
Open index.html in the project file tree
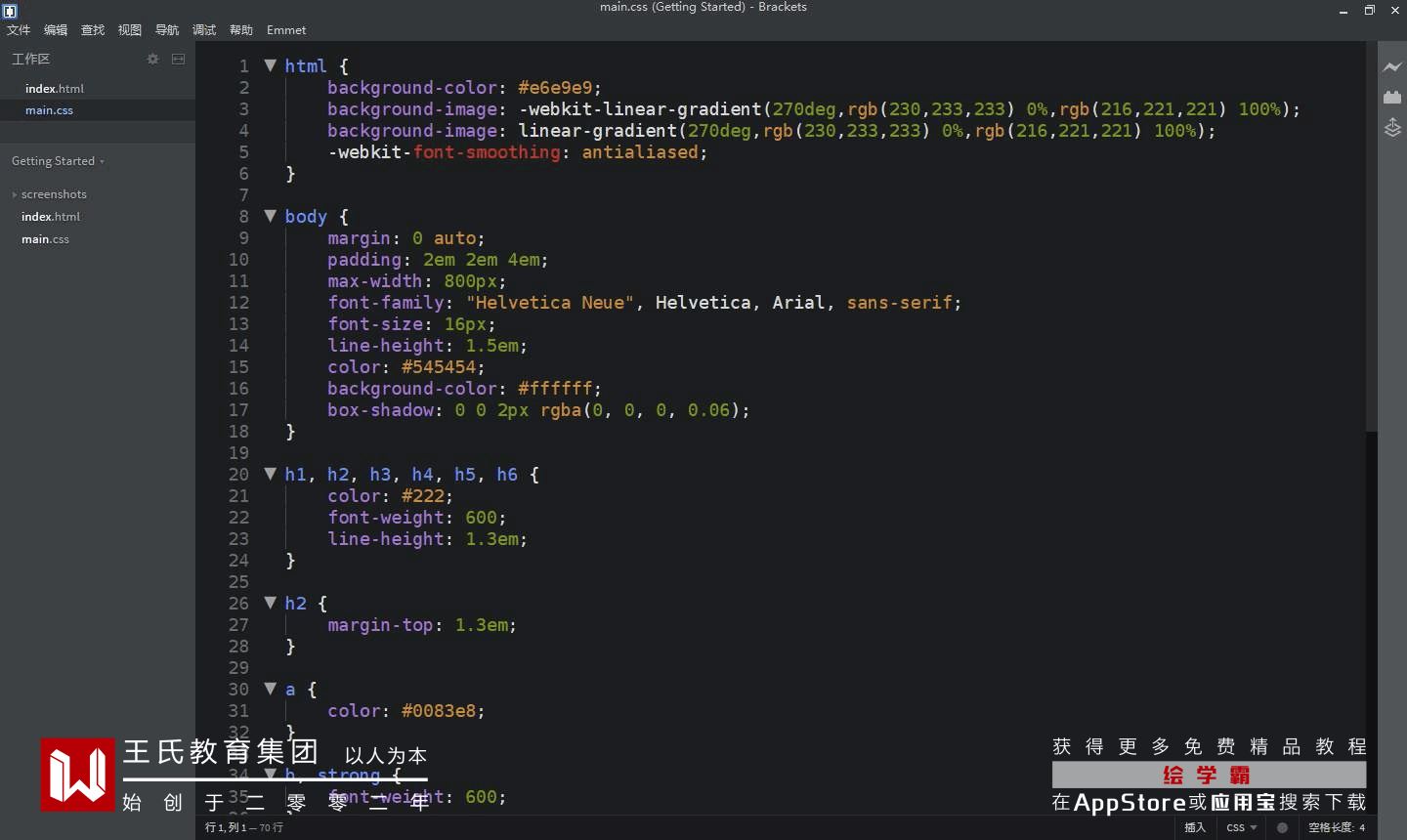[x=51, y=217]
